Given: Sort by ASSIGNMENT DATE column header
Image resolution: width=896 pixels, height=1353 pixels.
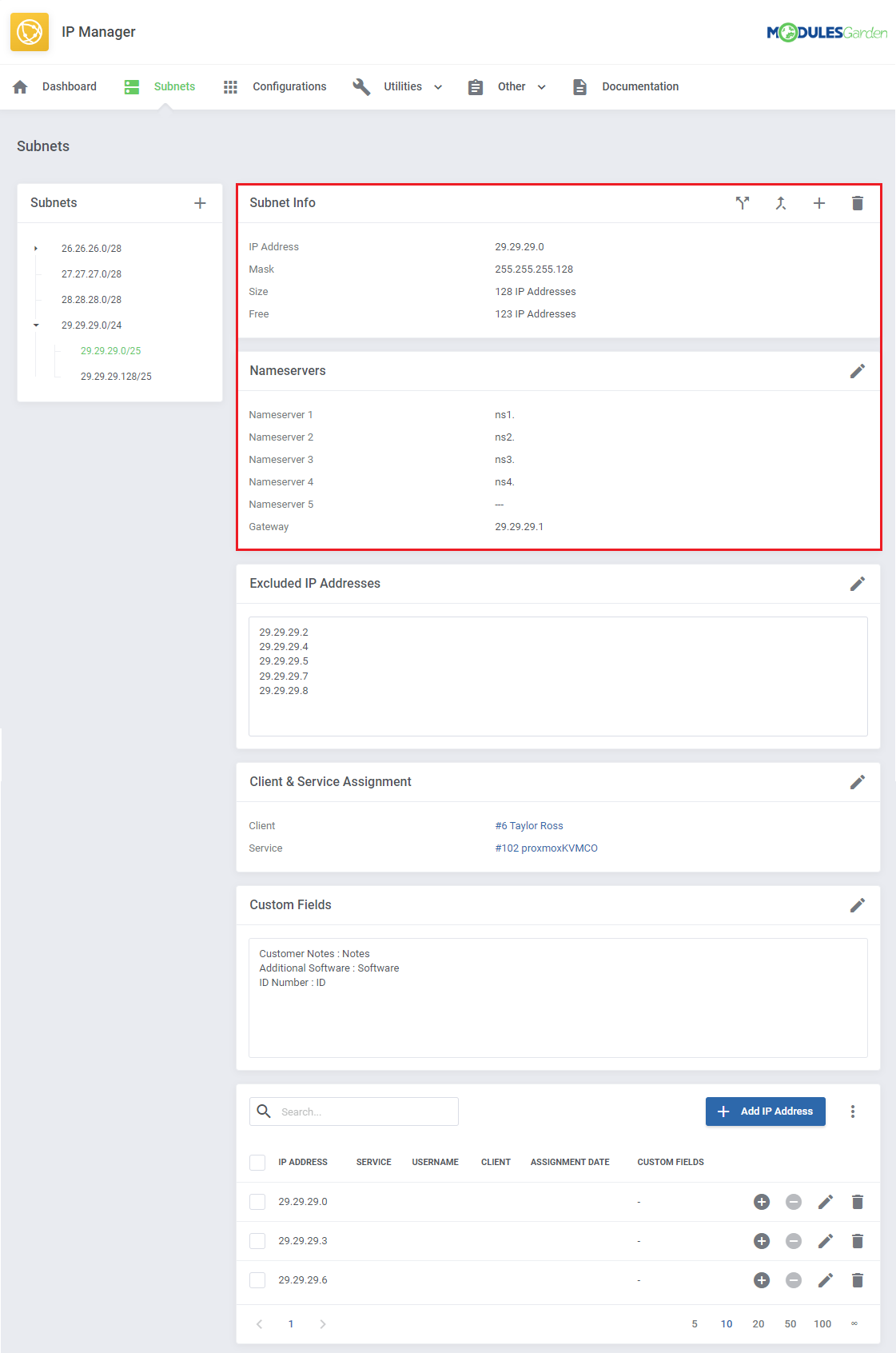Looking at the screenshot, I should 570,1163.
